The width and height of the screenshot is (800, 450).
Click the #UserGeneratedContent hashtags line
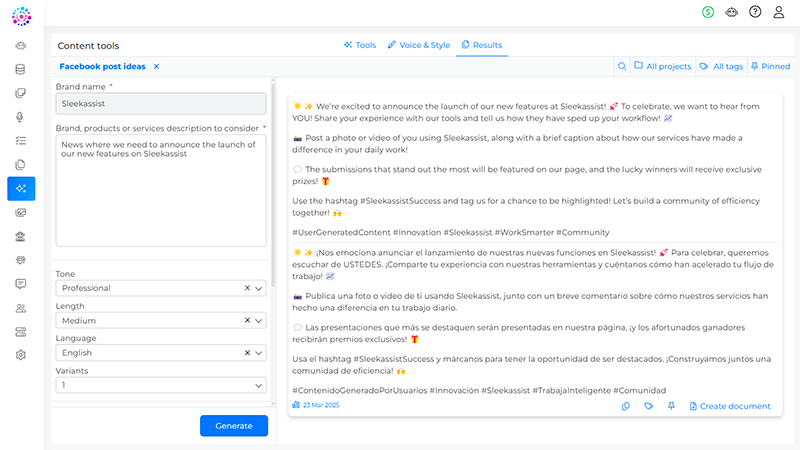(451, 232)
